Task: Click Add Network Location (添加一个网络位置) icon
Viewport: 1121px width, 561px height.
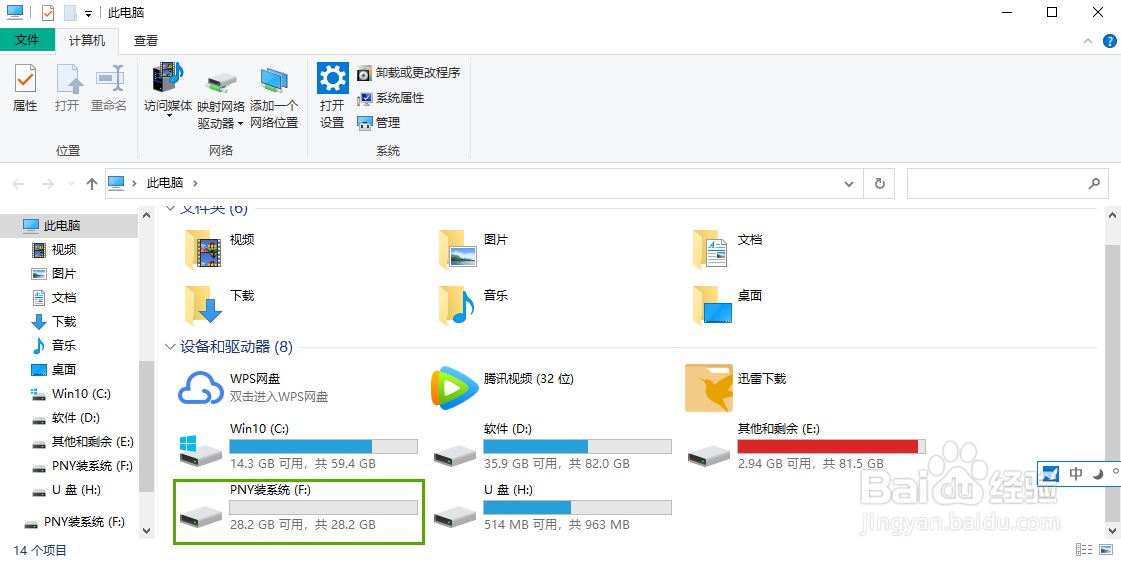Action: (x=274, y=82)
